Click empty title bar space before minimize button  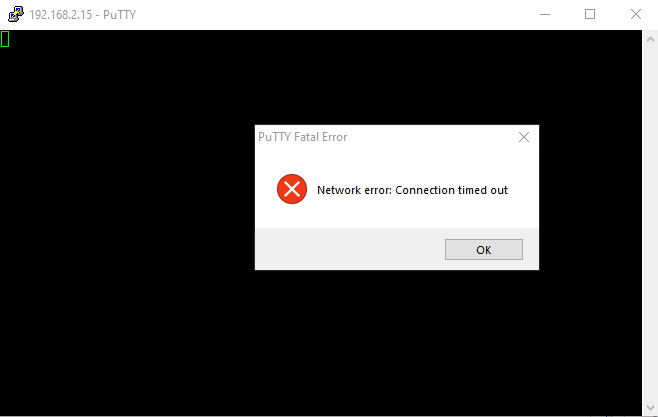tap(336, 14)
